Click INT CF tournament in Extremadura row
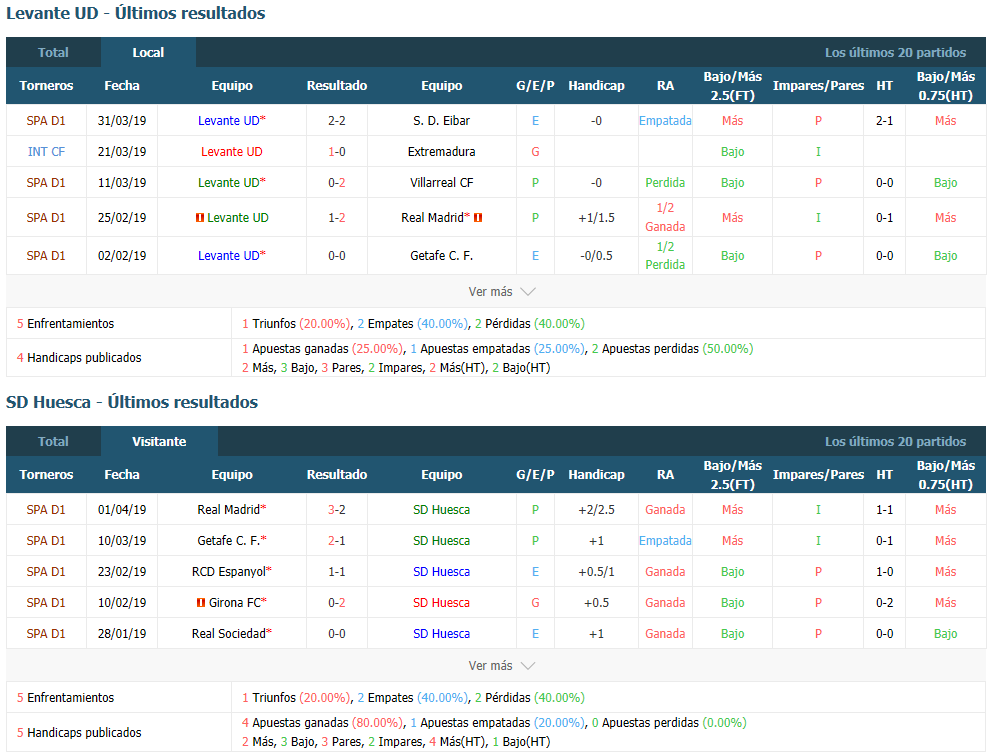The width and height of the screenshot is (992, 756). 46,152
